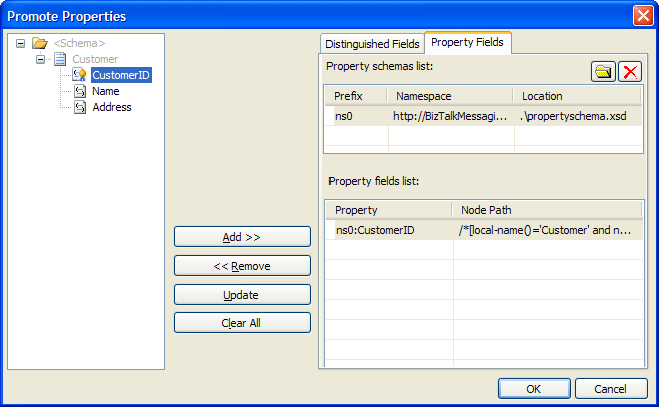Click the Schema folder icon in tree
Image resolution: width=659 pixels, height=407 pixels.
[40, 43]
